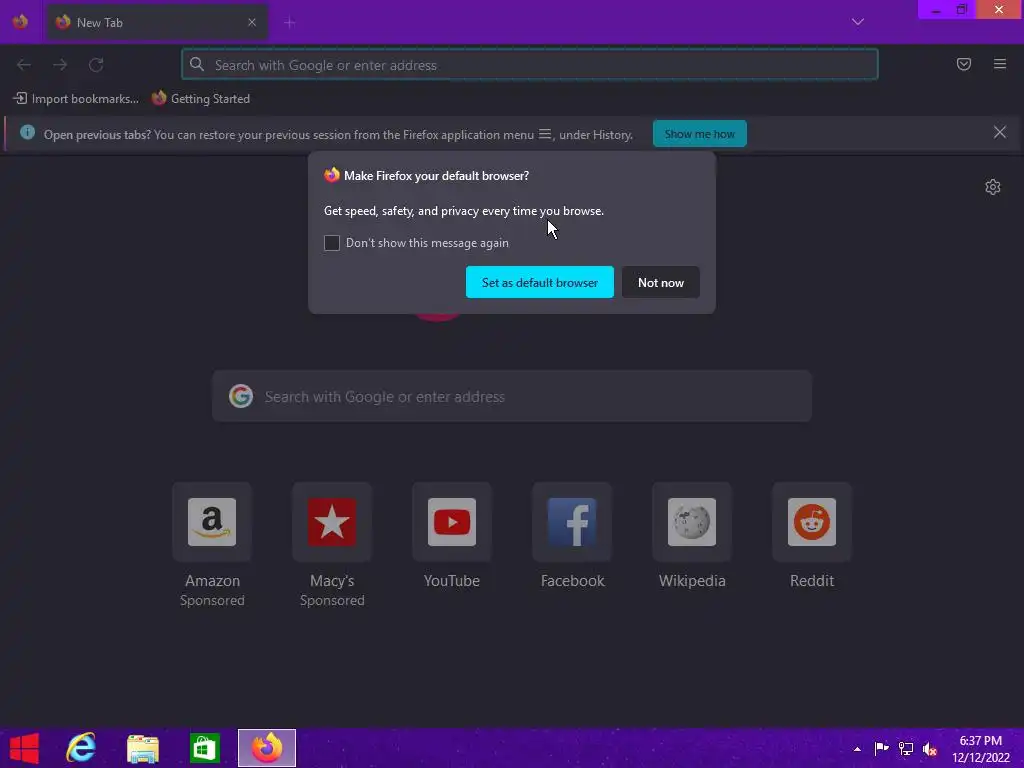Open File Explorer from the taskbar
Viewport: 1024px width, 768px height.
(x=142, y=749)
